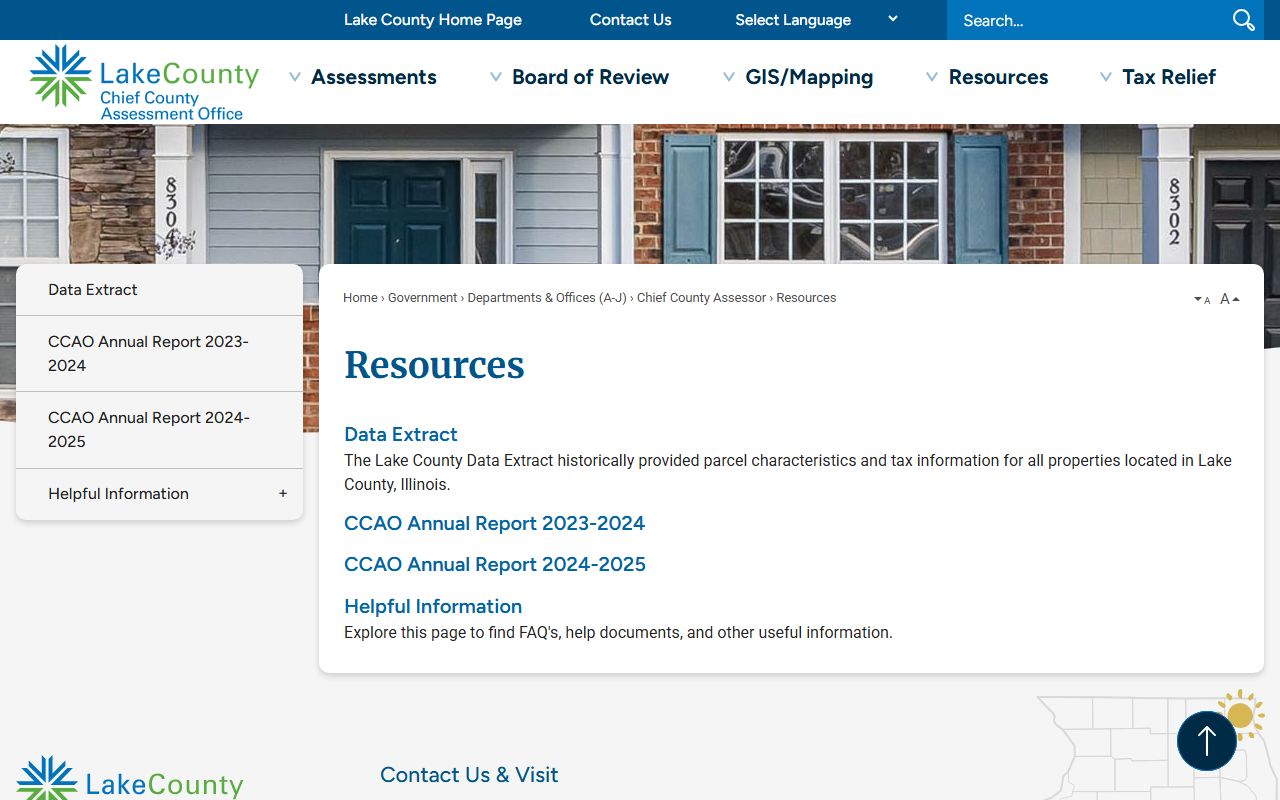Open the Contact Us top link
The width and height of the screenshot is (1280, 800).
click(631, 20)
